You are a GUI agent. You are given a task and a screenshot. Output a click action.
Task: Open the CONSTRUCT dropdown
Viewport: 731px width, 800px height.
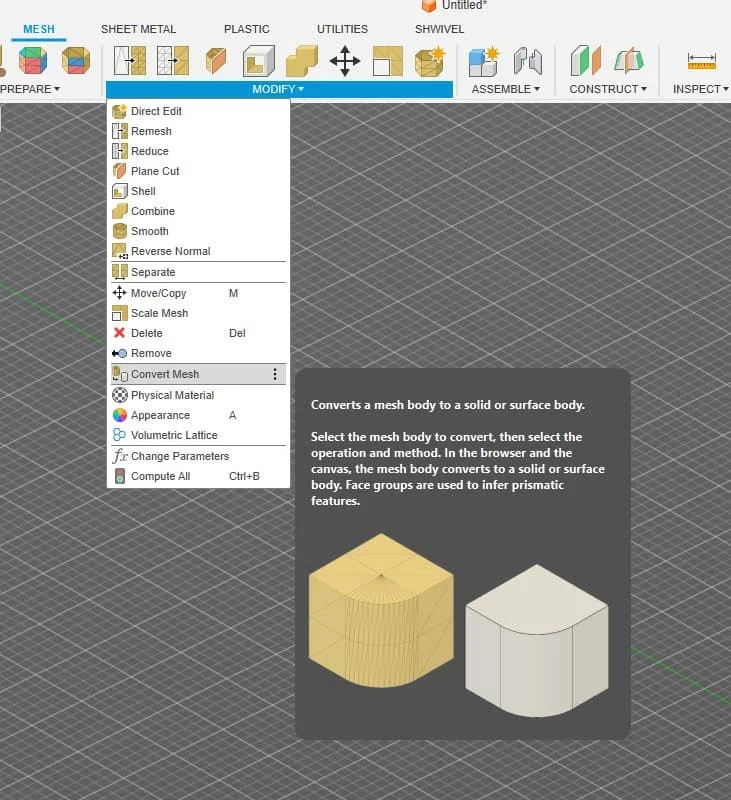pyautogui.click(x=608, y=89)
